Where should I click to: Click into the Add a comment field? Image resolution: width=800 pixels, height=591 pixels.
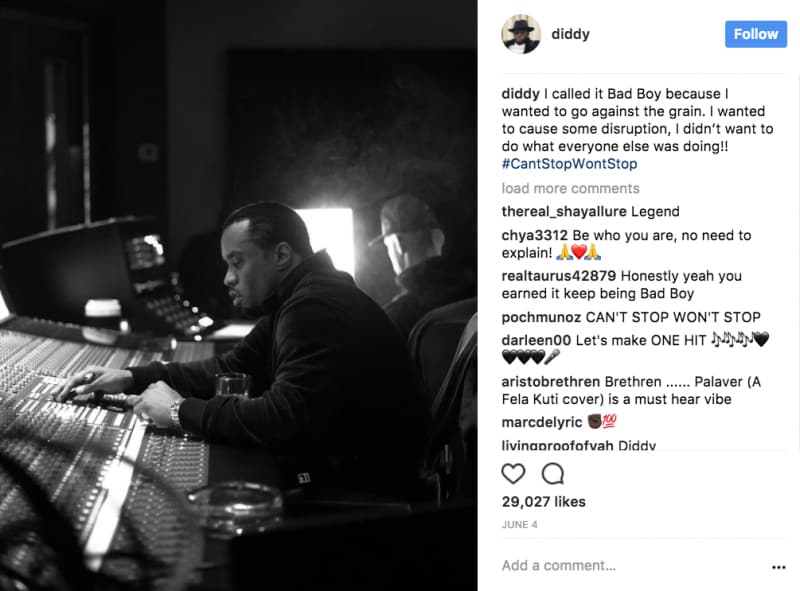pyautogui.click(x=633, y=565)
